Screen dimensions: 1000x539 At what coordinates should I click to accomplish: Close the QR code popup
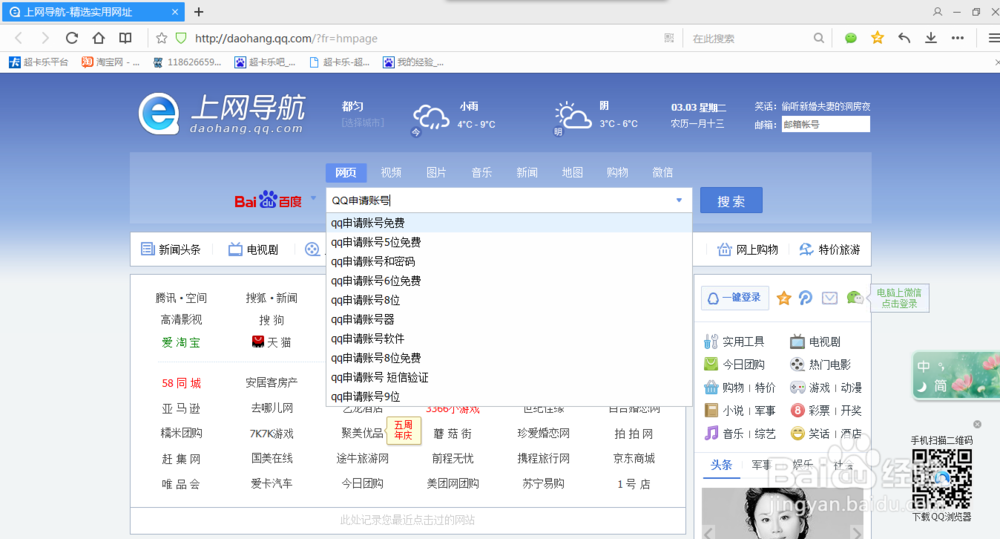[977, 424]
